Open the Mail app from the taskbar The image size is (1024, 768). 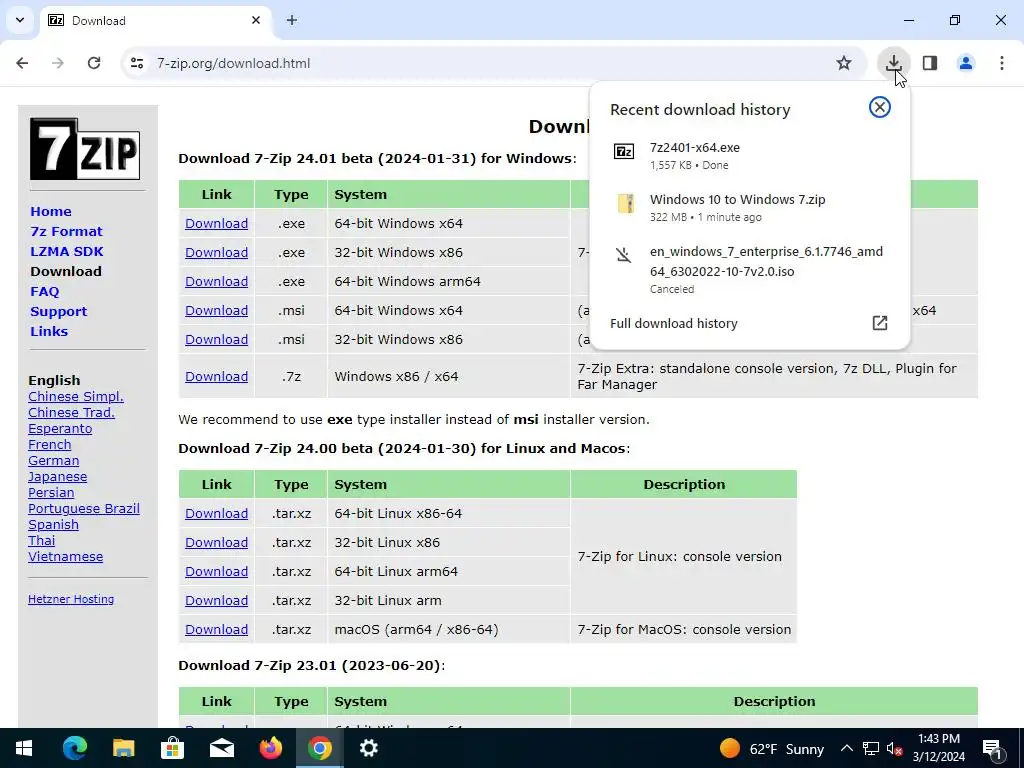tap(221, 748)
